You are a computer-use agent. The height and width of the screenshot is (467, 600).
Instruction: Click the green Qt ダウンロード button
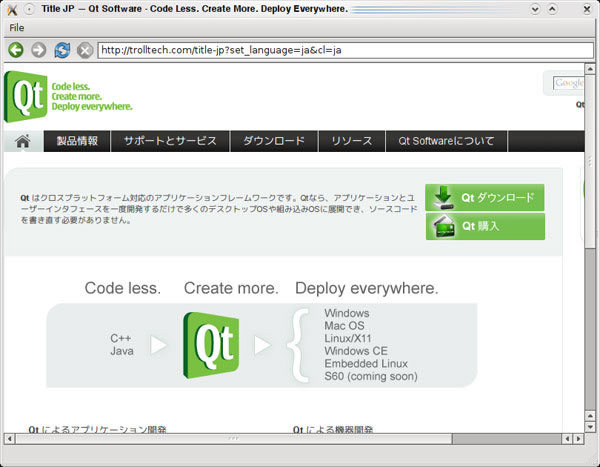pos(485,198)
